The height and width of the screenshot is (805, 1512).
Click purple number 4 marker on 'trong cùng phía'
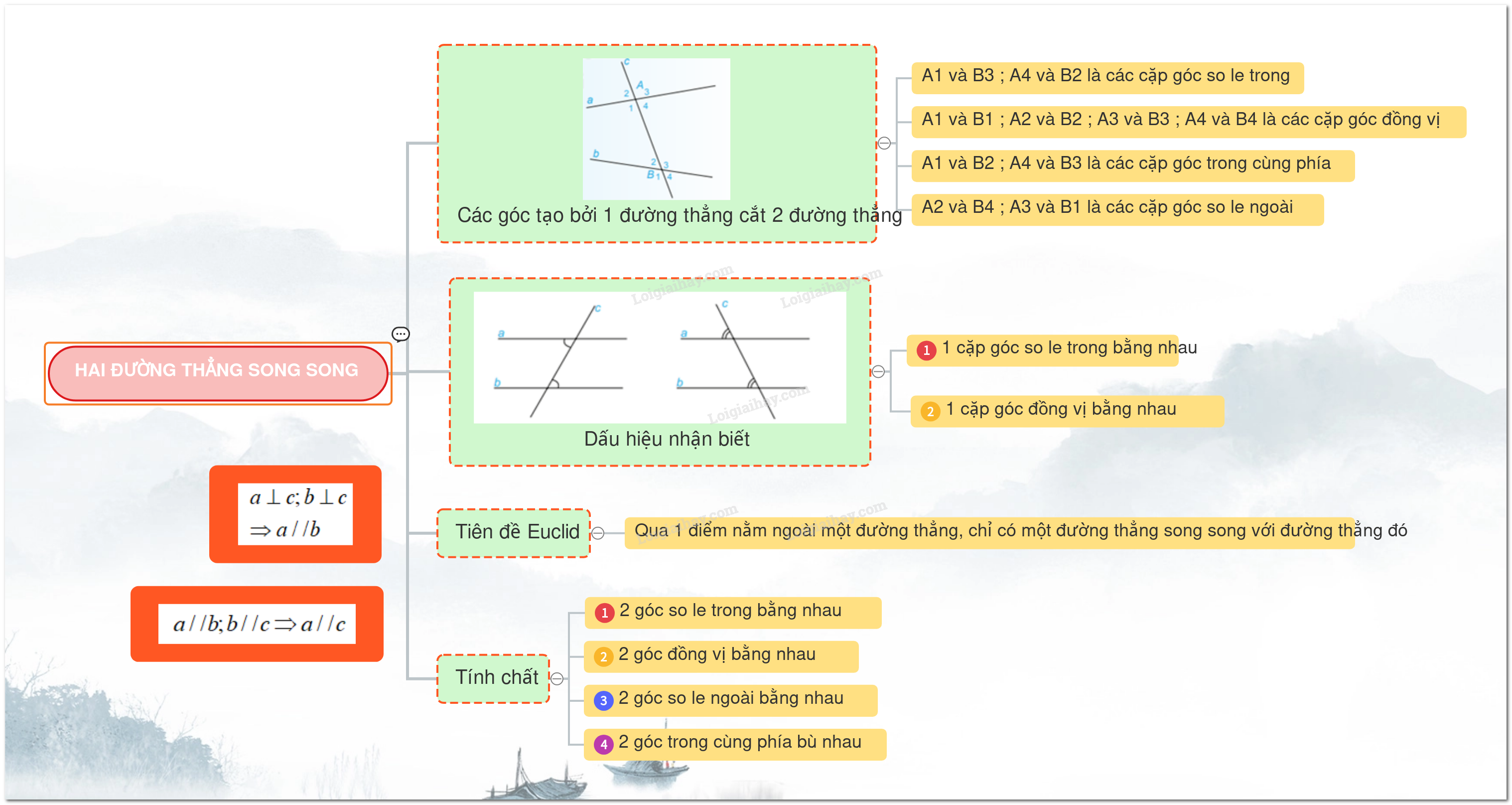click(603, 745)
